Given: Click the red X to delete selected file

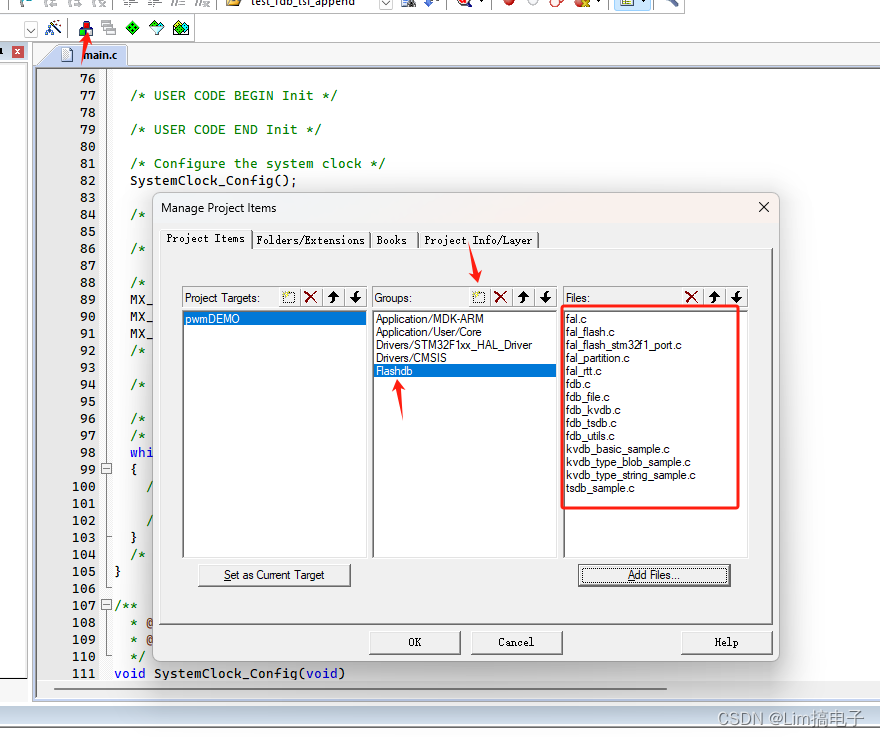Looking at the screenshot, I should coord(692,297).
